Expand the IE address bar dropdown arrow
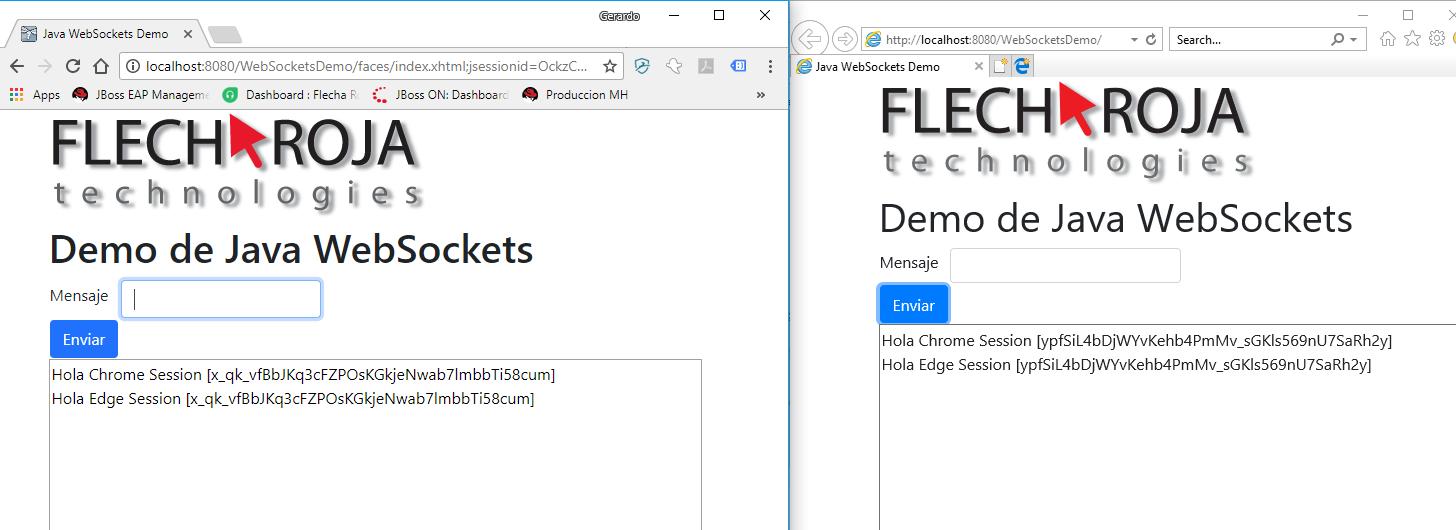This screenshot has height=530, width=1456. point(1134,40)
